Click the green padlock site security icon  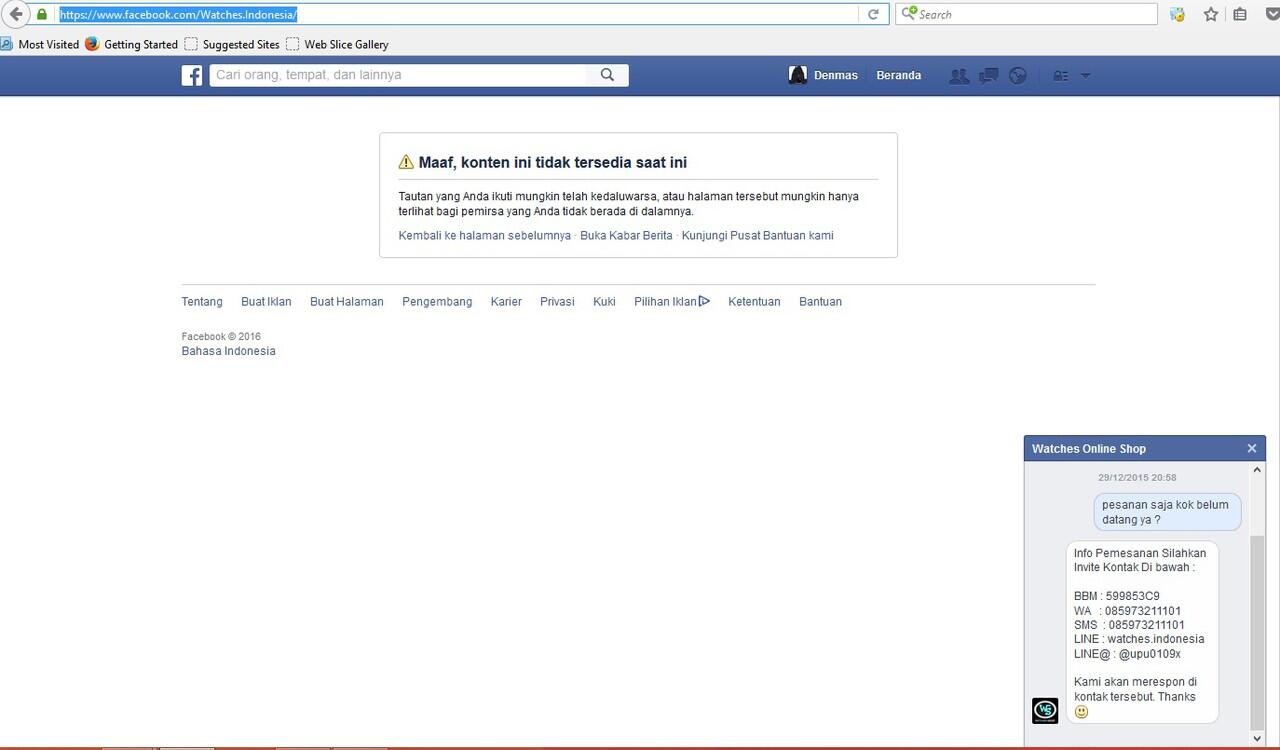click(41, 14)
